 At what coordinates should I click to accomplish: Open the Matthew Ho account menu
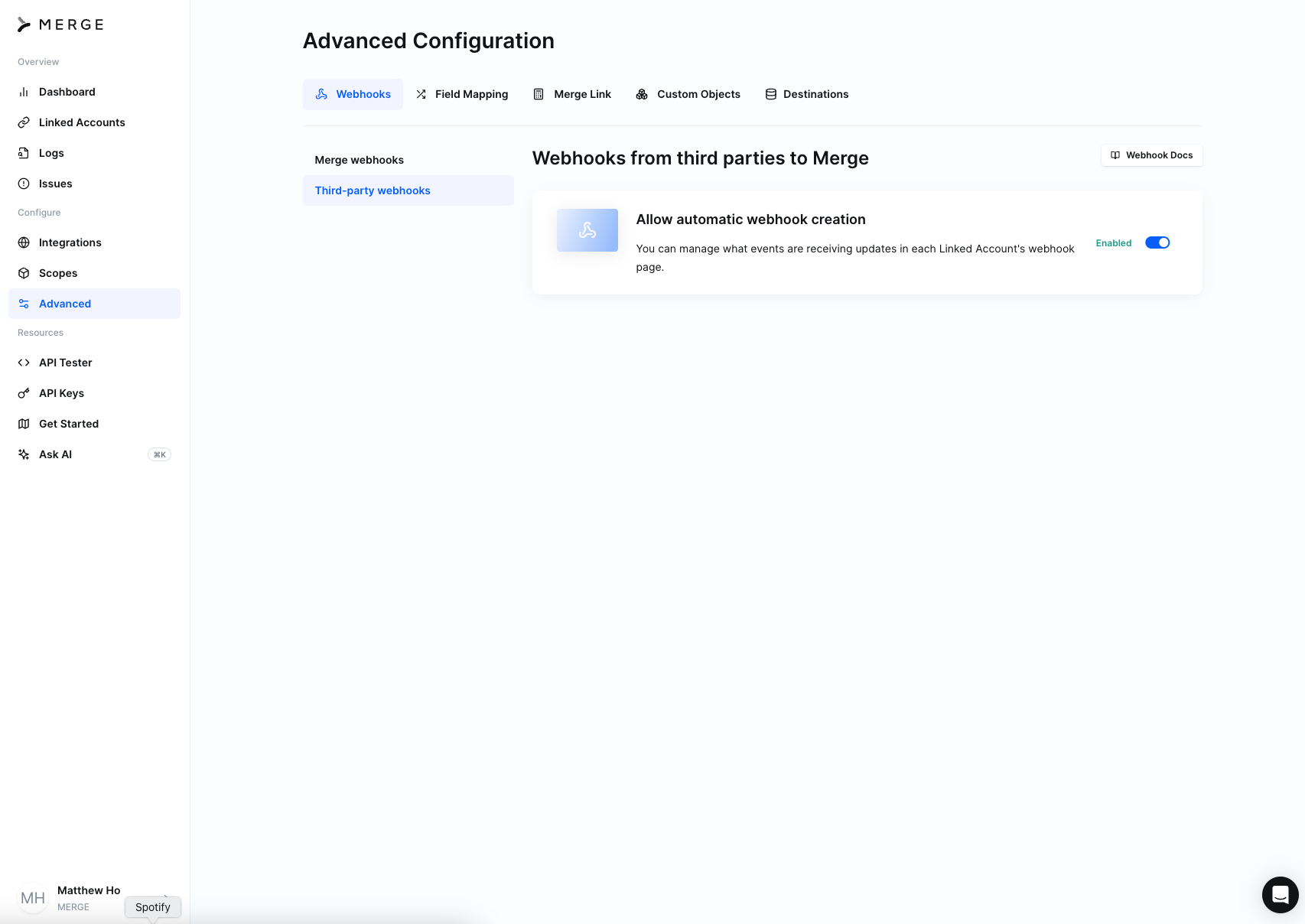click(94, 898)
